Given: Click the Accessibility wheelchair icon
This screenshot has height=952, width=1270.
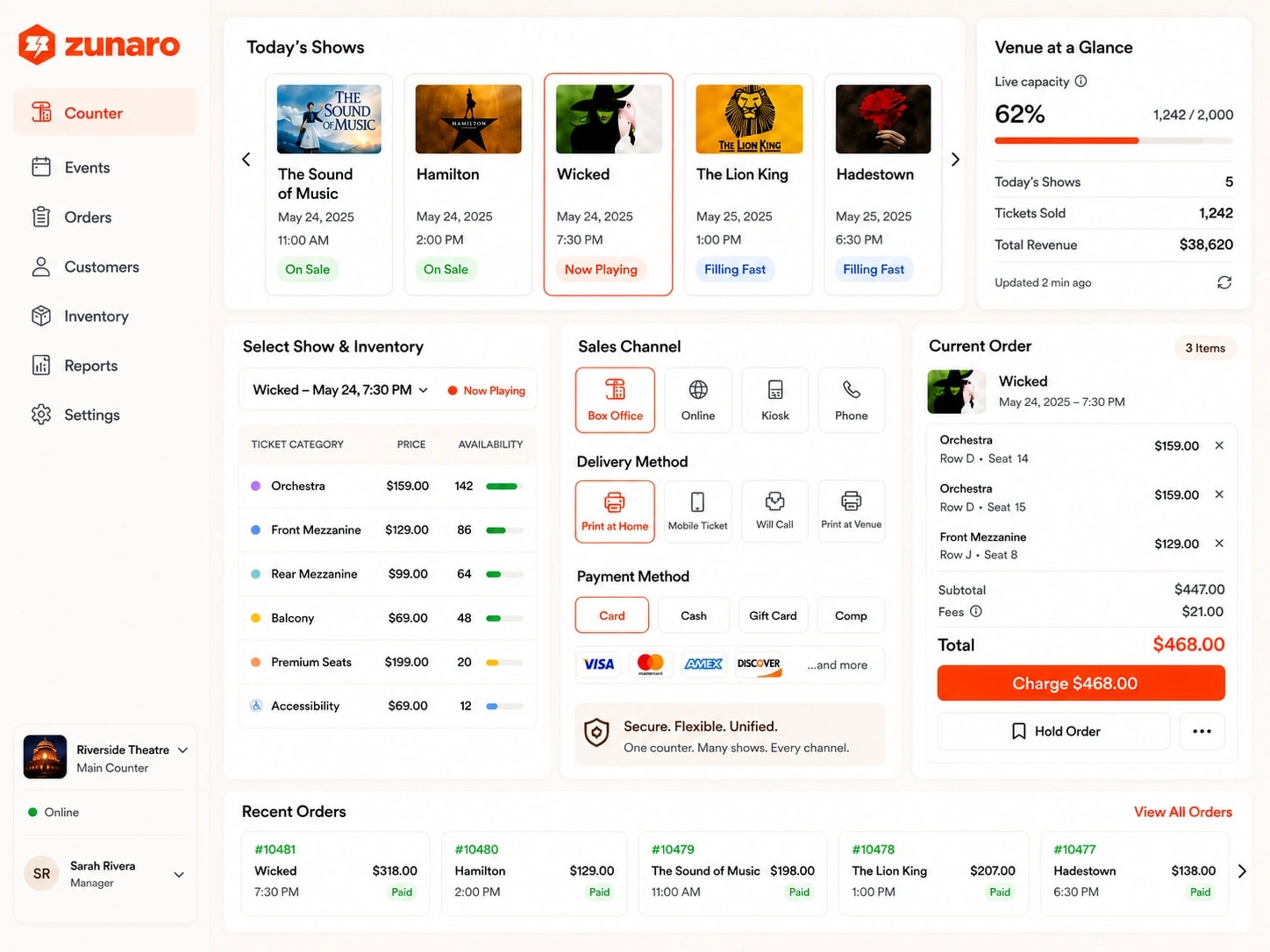Looking at the screenshot, I should [256, 706].
